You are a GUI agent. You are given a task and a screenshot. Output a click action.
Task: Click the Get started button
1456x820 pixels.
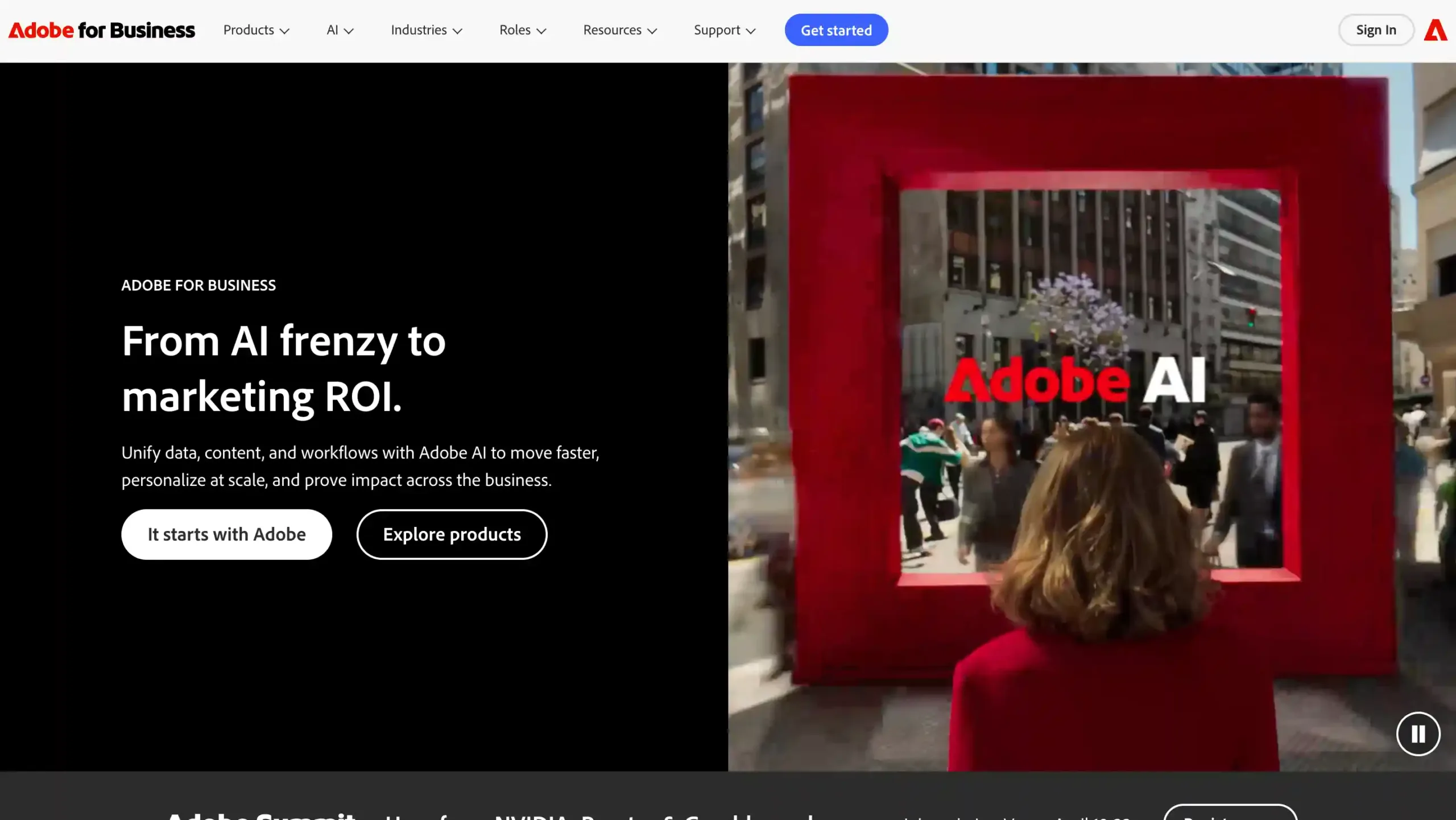click(836, 30)
